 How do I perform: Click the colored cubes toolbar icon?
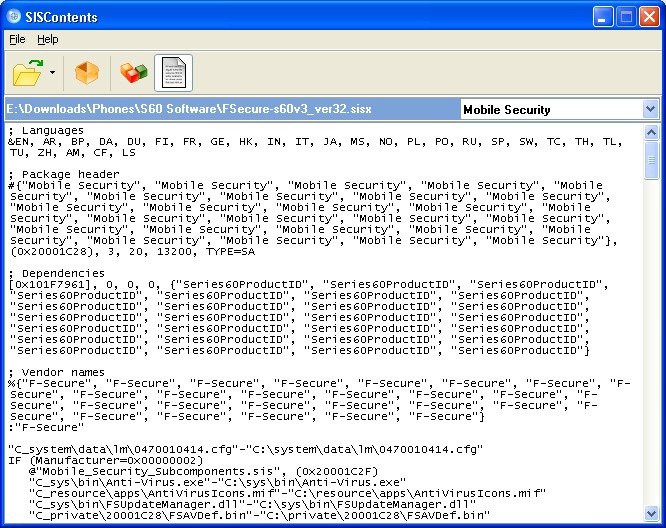click(x=133, y=73)
